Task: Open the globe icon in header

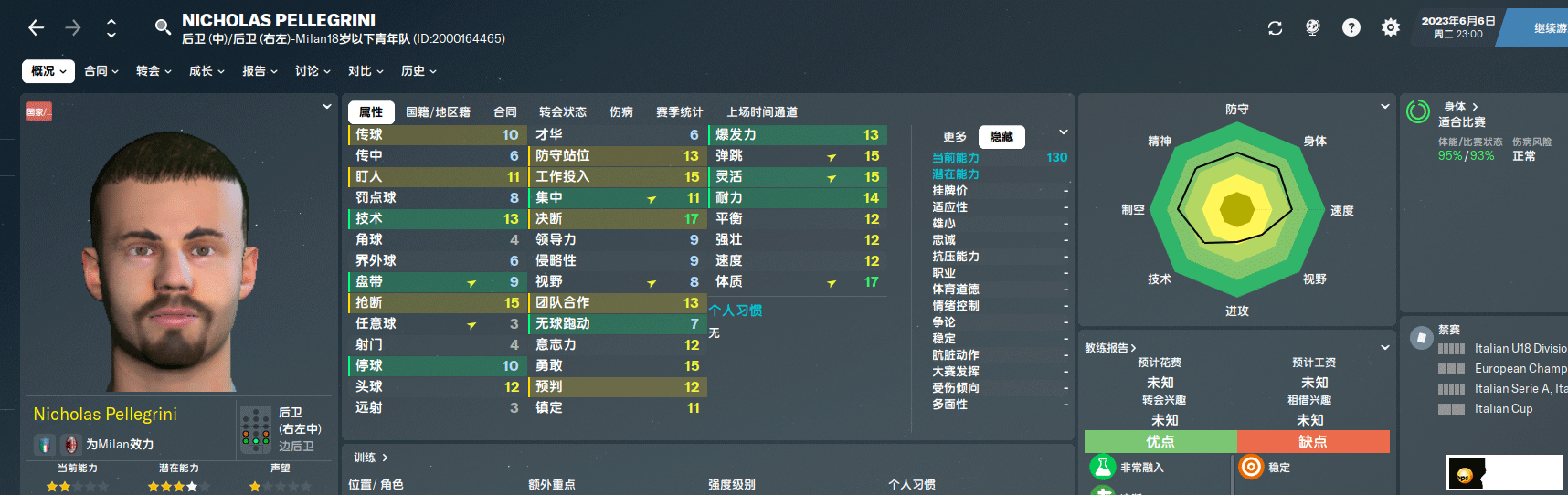Action: coord(1313,27)
